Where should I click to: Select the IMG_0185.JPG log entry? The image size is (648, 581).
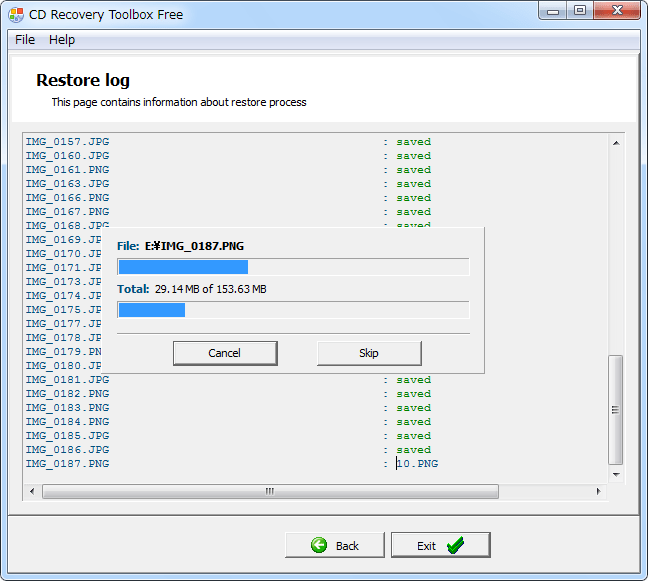67,436
